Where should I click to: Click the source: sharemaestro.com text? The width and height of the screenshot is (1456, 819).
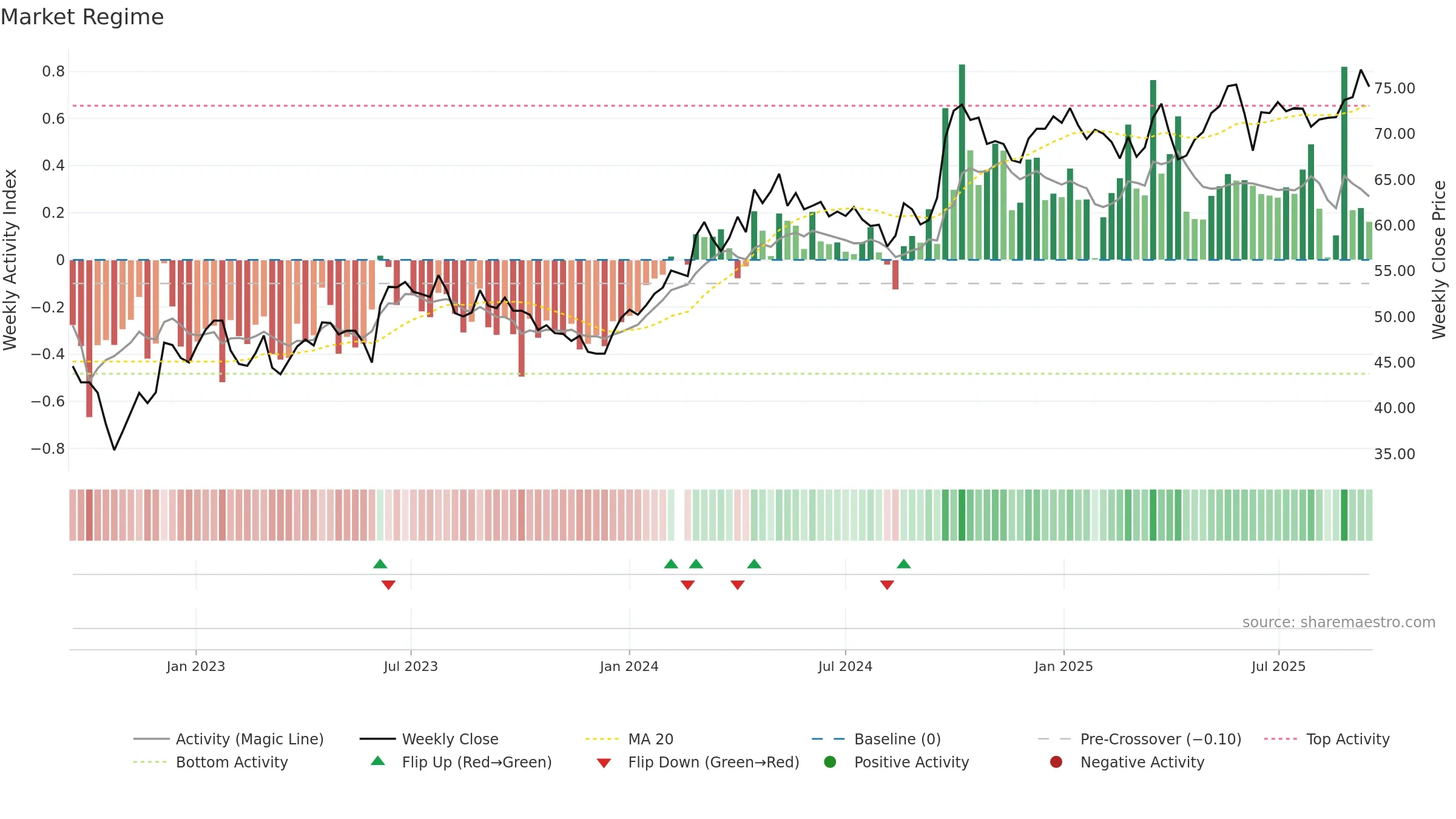click(1339, 622)
